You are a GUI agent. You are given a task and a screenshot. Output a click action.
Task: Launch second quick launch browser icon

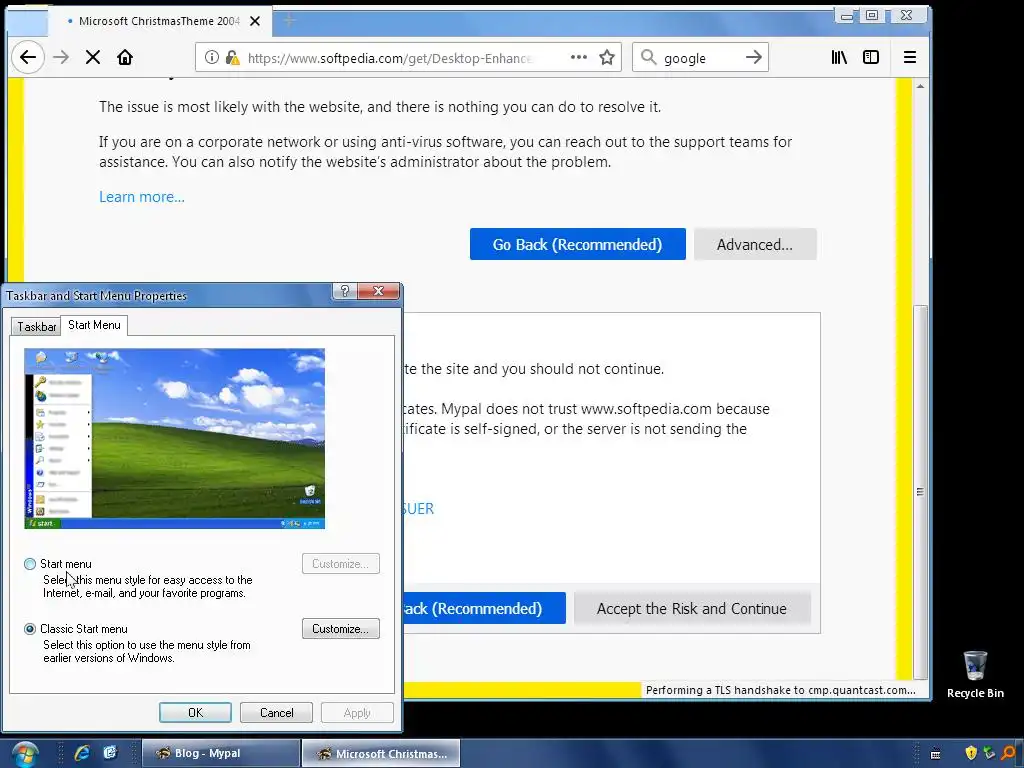110,753
